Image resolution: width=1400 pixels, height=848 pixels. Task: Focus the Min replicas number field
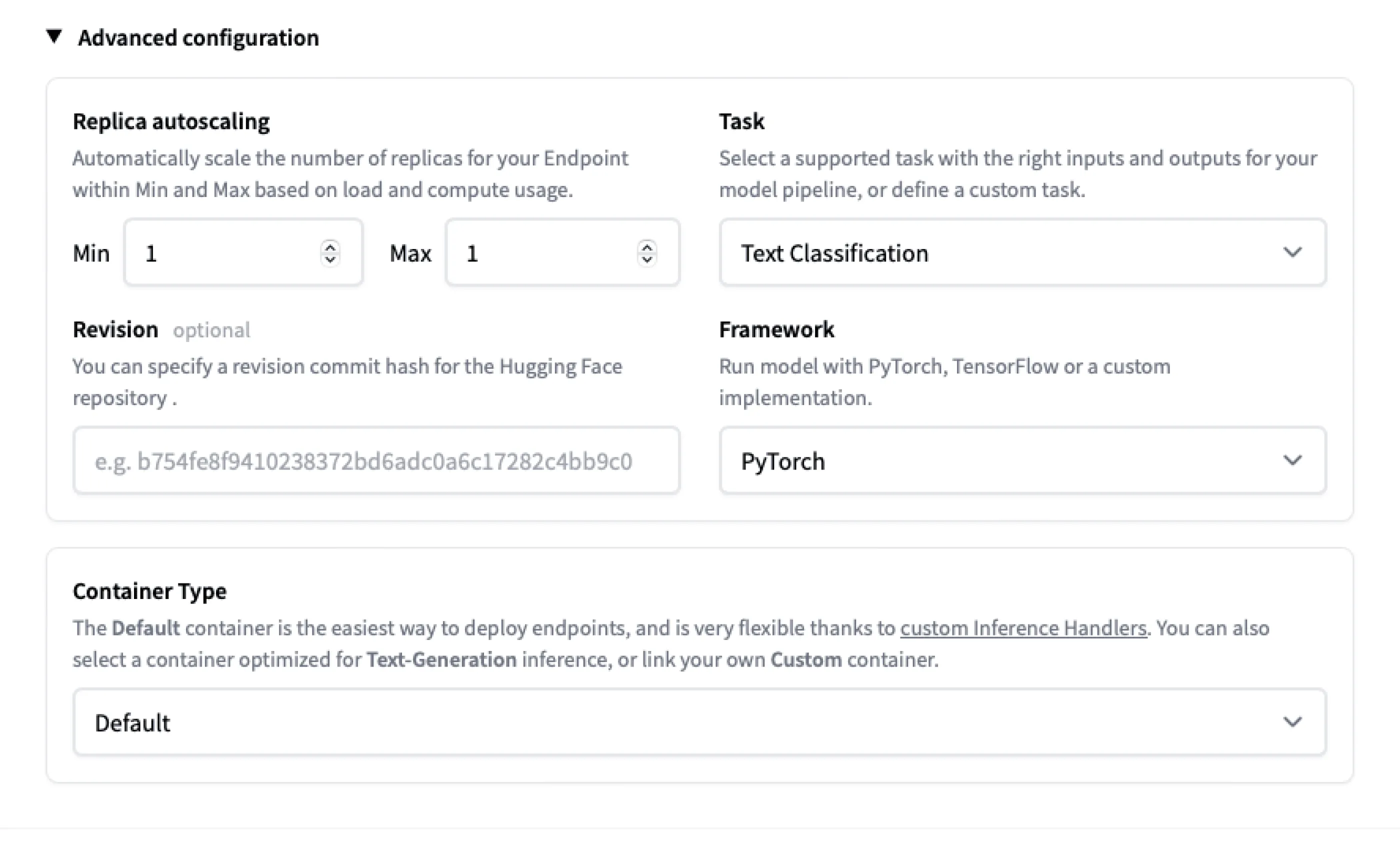[227, 253]
